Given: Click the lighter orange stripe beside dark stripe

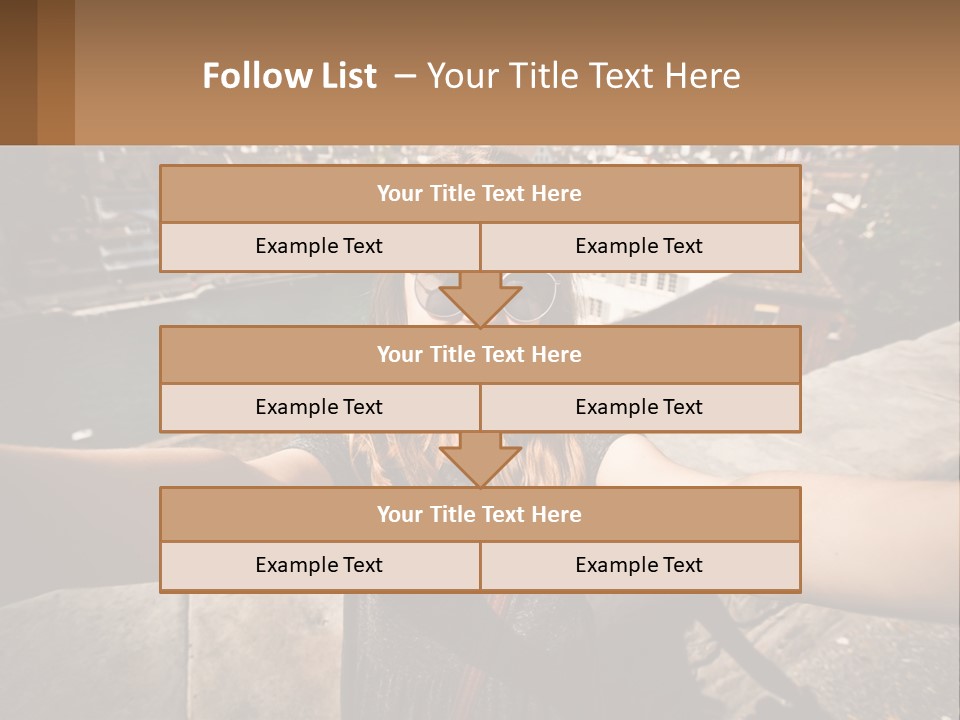Looking at the screenshot, I should tap(56, 72).
